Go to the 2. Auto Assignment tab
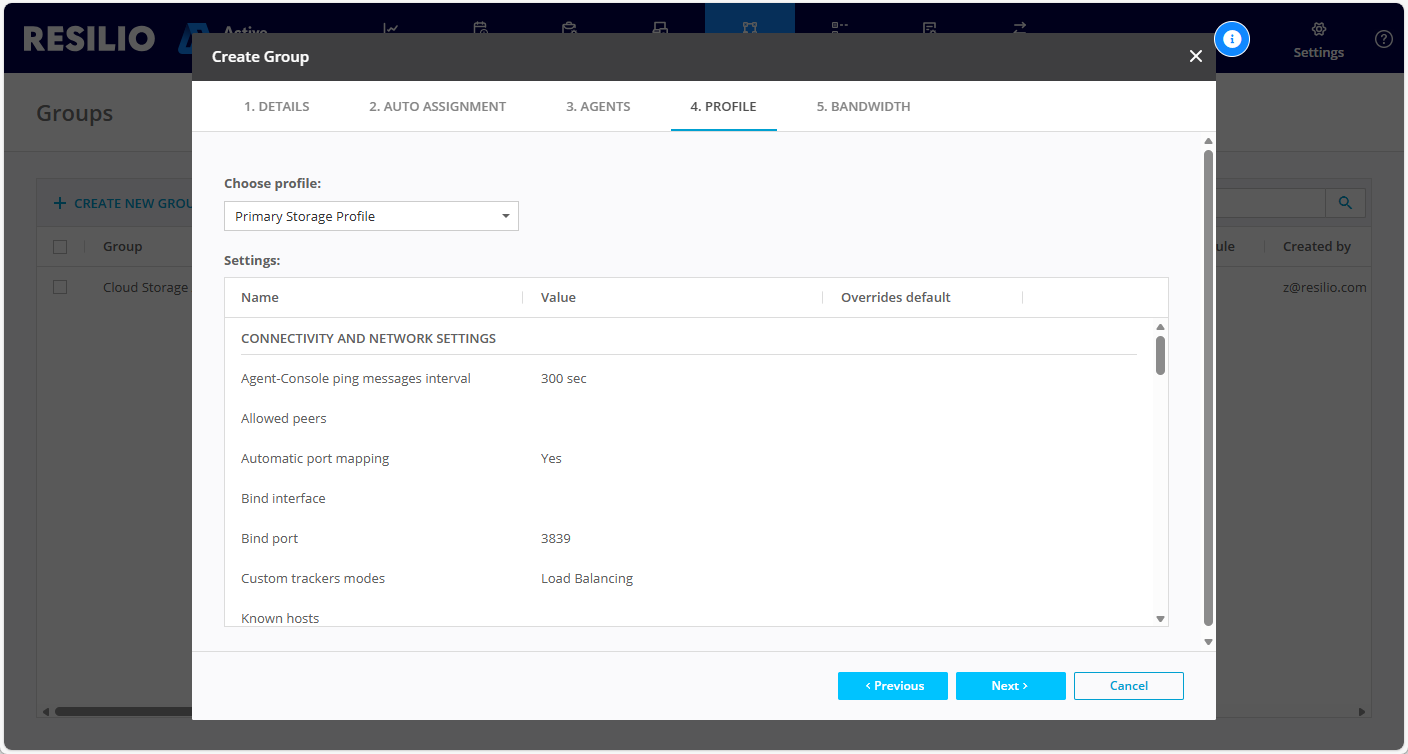This screenshot has width=1408, height=754. pyautogui.click(x=437, y=106)
